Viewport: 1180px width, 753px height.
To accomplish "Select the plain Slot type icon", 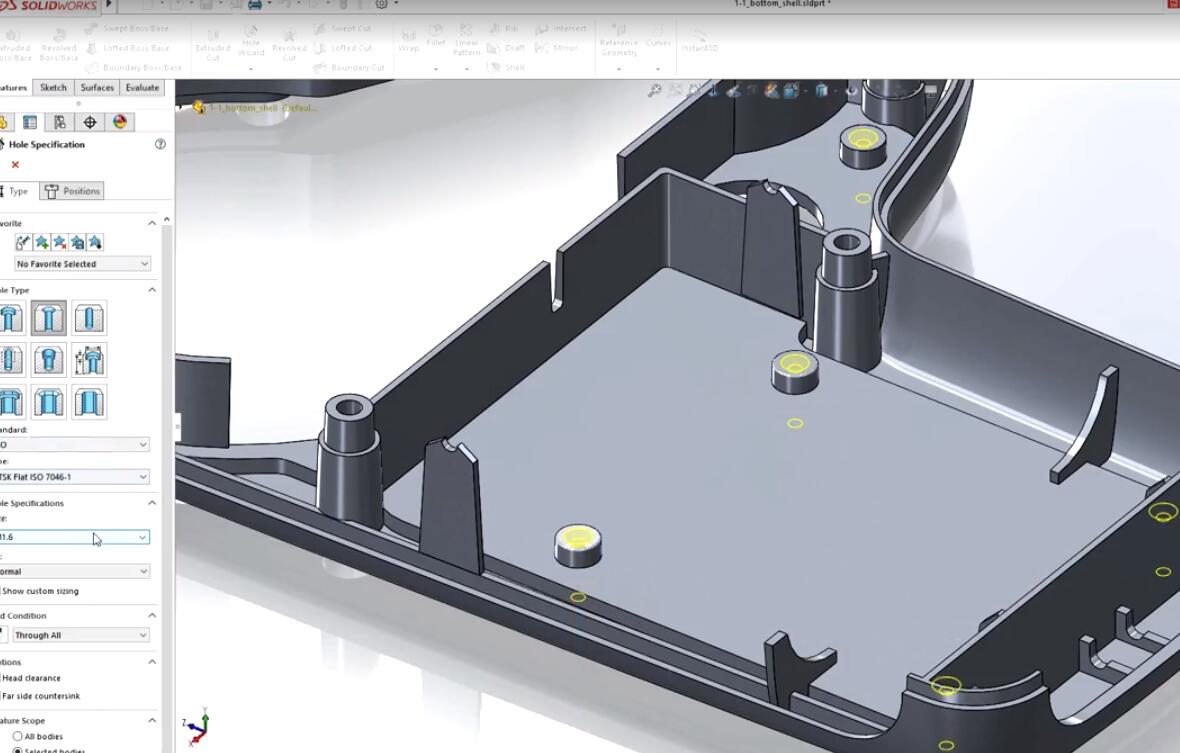I will (x=89, y=402).
